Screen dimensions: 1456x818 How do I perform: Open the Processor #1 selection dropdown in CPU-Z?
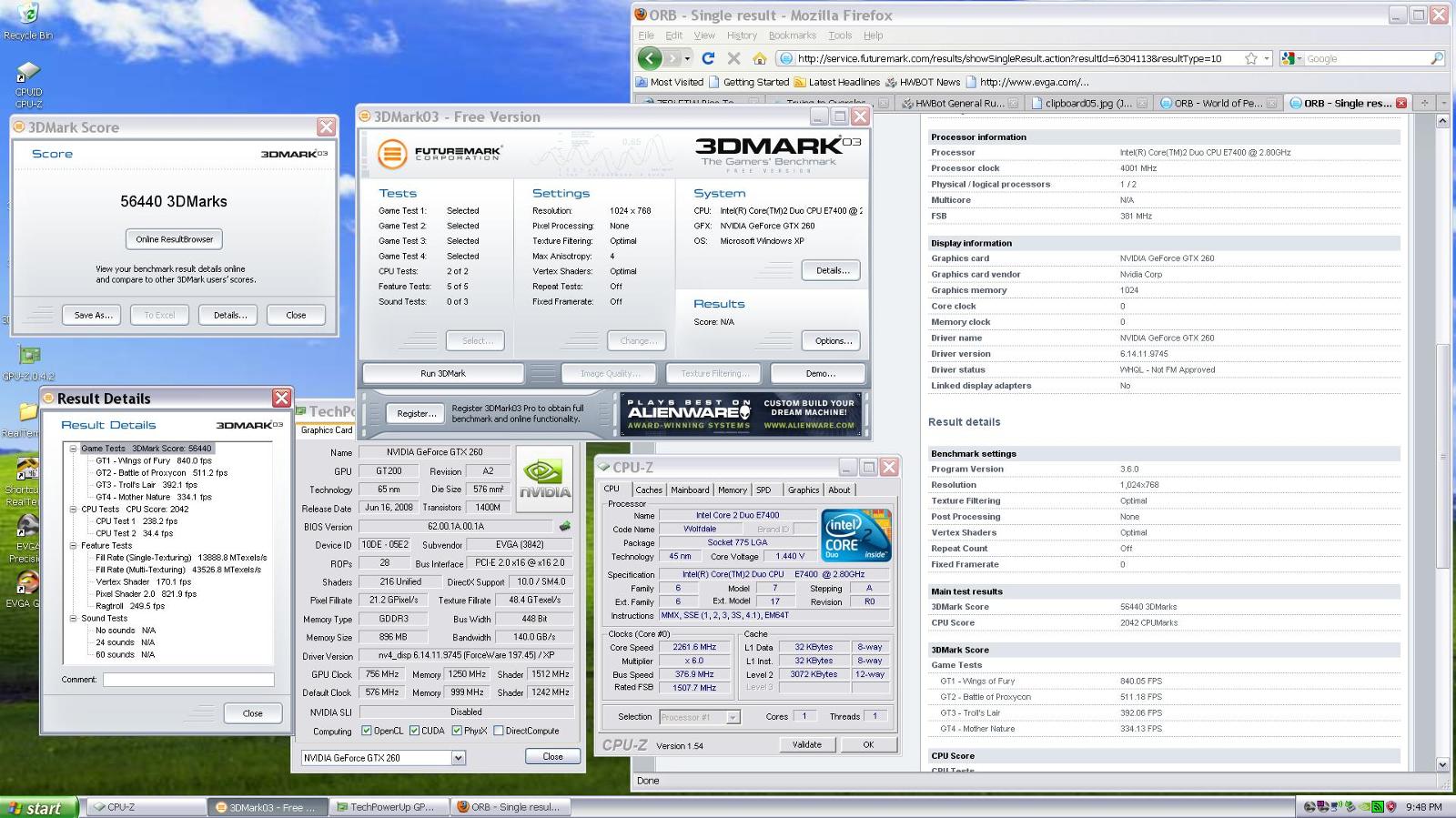tap(733, 717)
